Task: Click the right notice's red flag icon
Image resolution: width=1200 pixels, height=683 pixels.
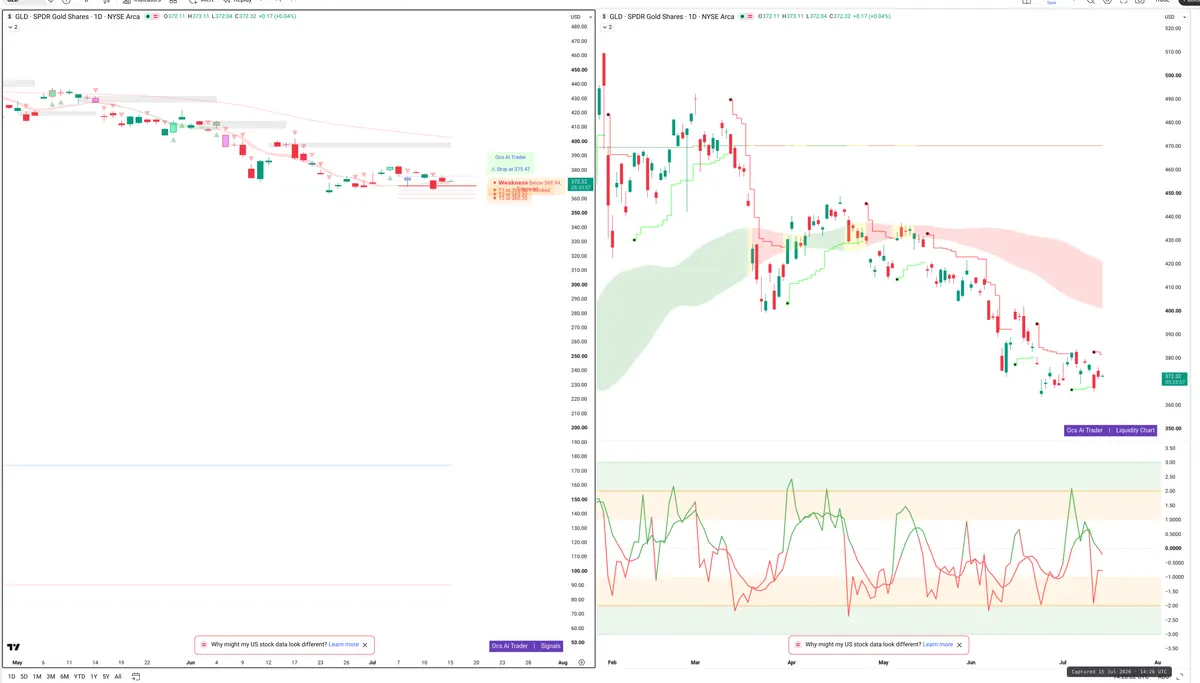Action: click(798, 645)
